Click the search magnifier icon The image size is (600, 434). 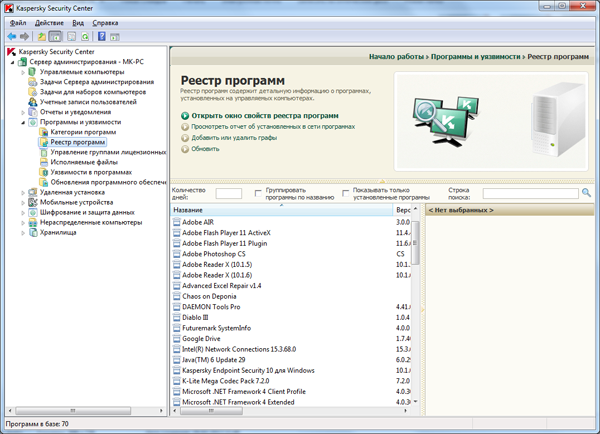[587, 193]
